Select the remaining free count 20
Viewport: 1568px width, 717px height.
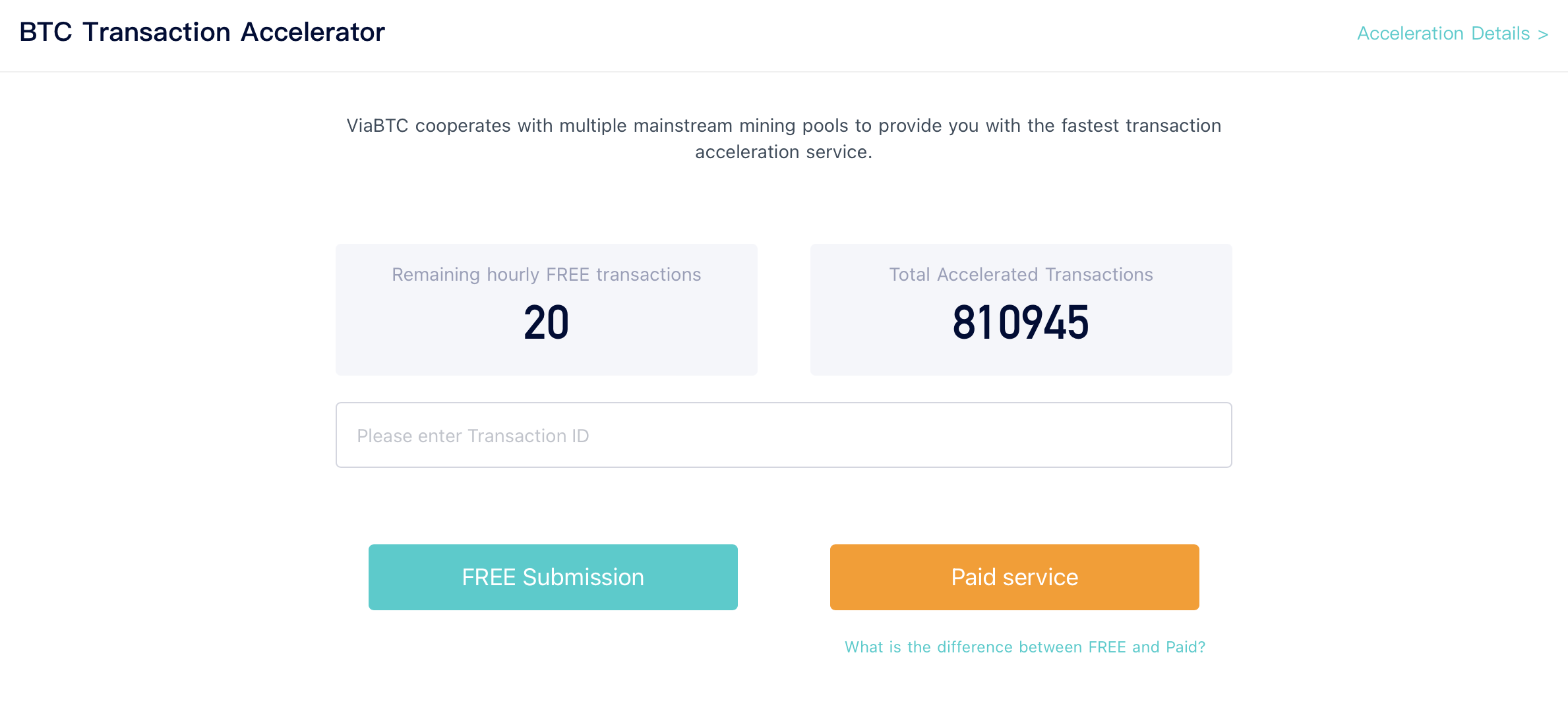coord(546,323)
